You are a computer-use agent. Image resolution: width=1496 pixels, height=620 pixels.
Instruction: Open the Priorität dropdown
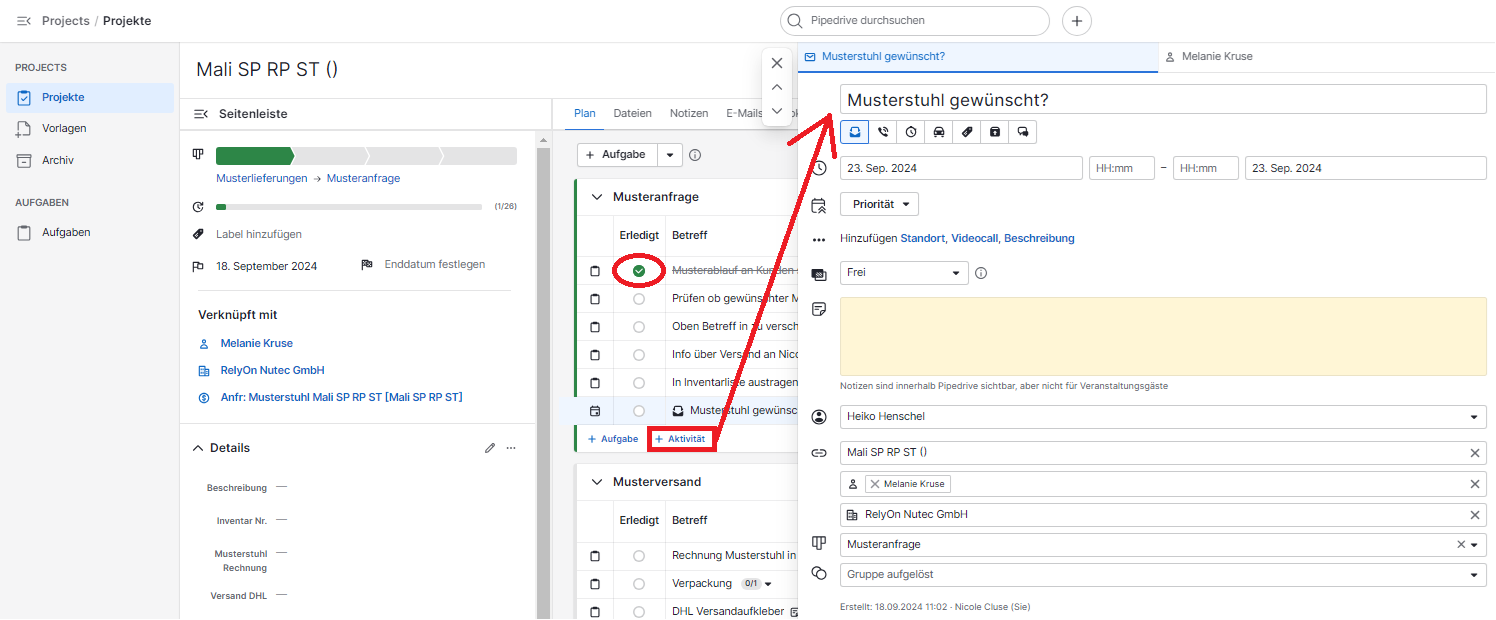(879, 204)
